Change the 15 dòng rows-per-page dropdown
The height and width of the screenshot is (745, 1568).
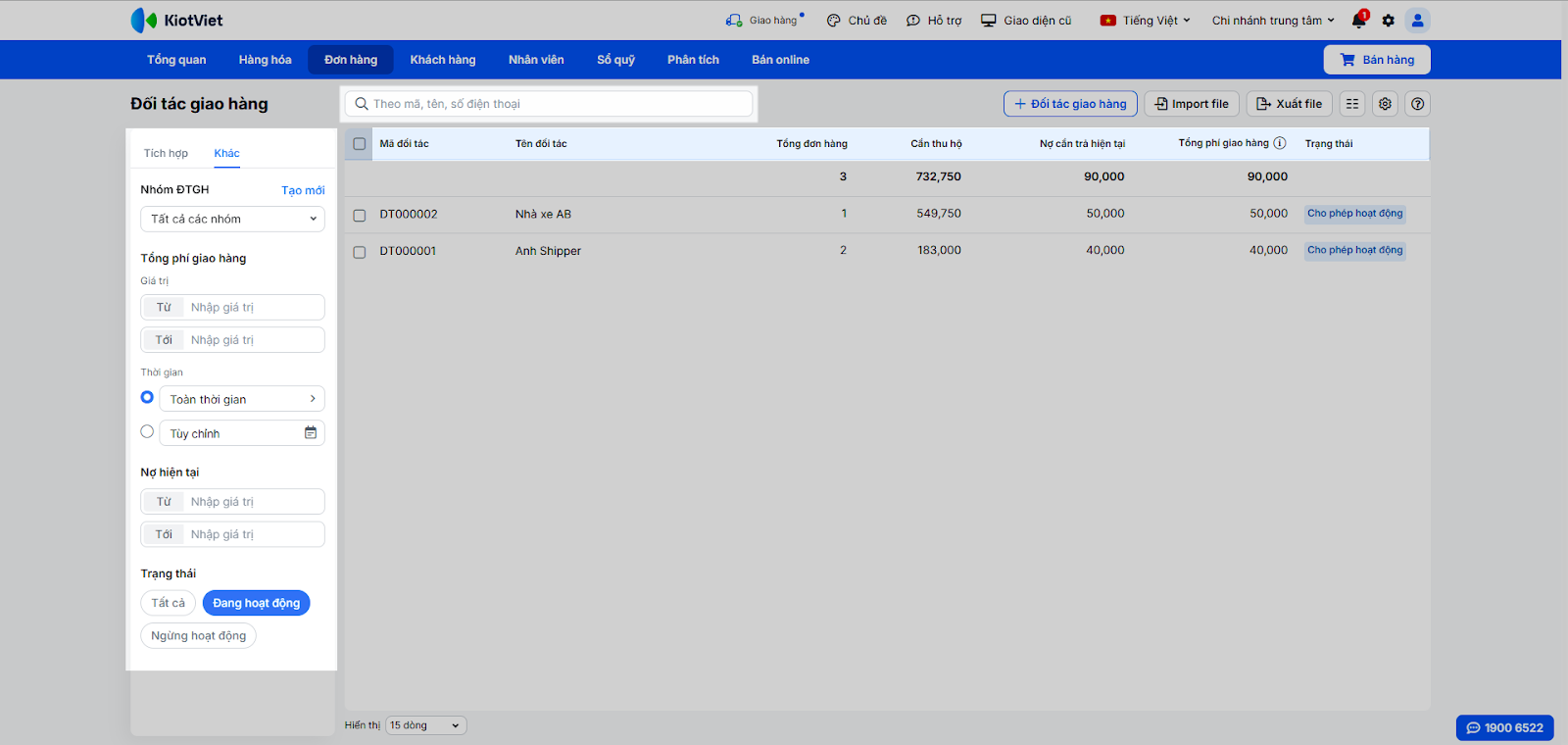point(426,725)
